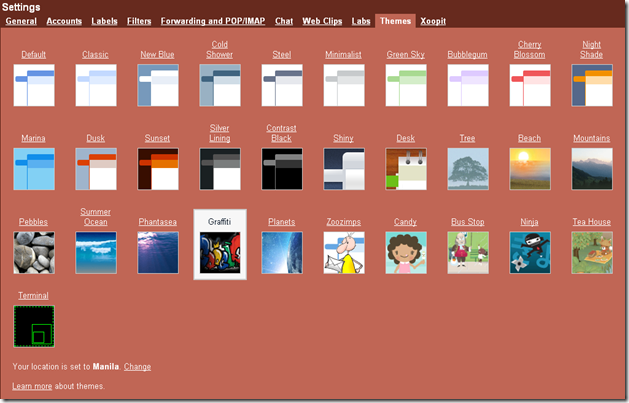Viewport: 629px width, 403px height.
Task: Click the Cherry Blossom text link
Action: click(x=530, y=50)
